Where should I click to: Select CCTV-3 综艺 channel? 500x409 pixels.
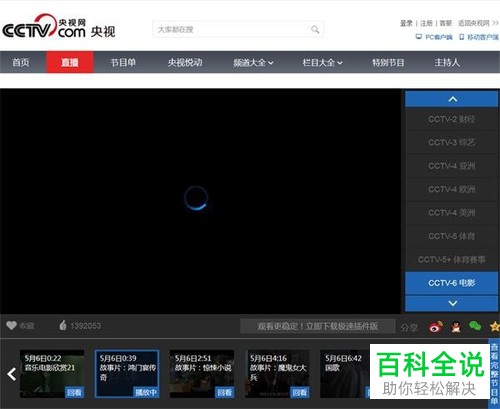click(x=452, y=142)
